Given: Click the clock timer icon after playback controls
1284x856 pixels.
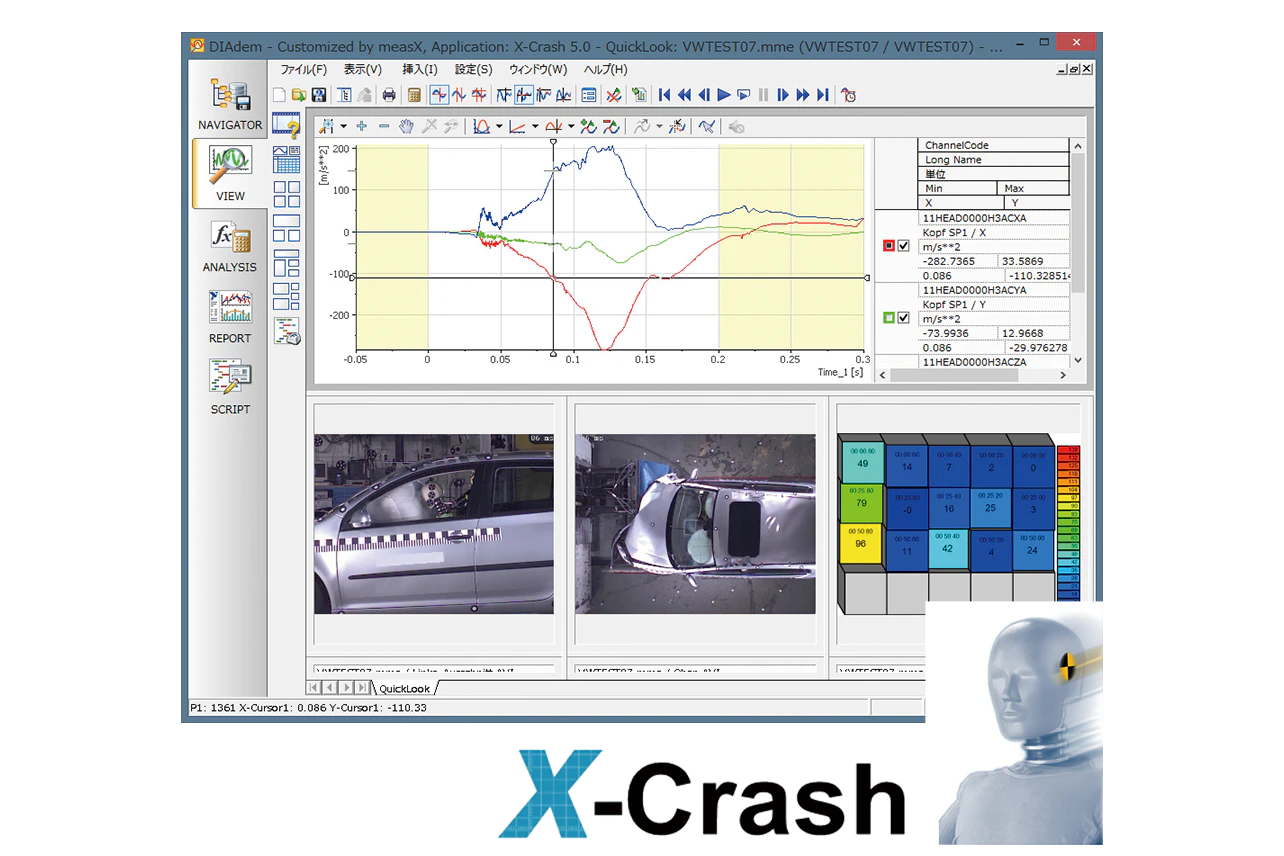Looking at the screenshot, I should 849,95.
